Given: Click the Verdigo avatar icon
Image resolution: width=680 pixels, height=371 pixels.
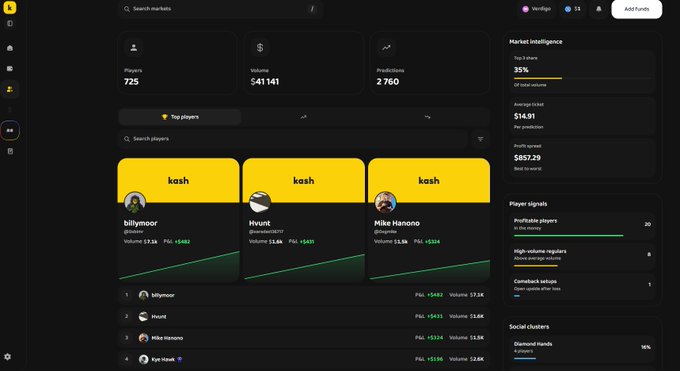Looking at the screenshot, I should click(525, 9).
